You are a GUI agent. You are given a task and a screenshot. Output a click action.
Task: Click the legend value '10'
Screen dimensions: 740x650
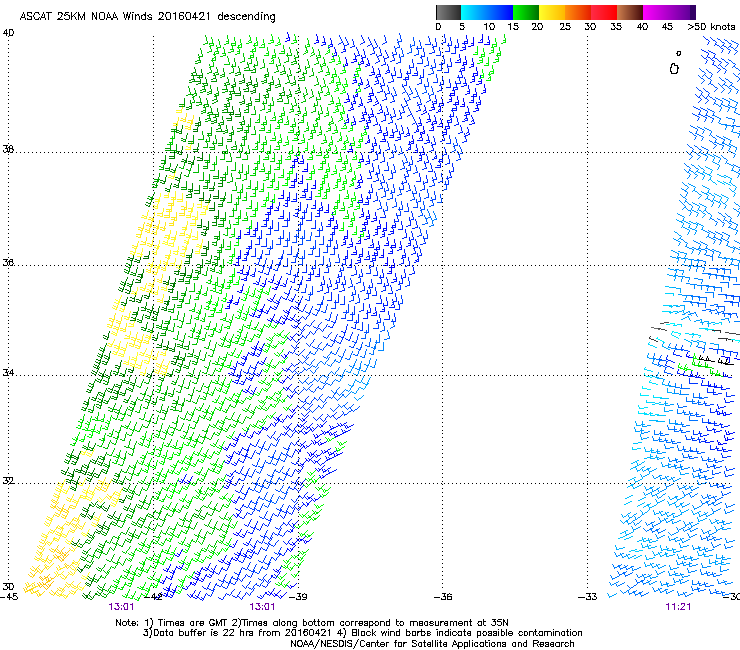489,27
